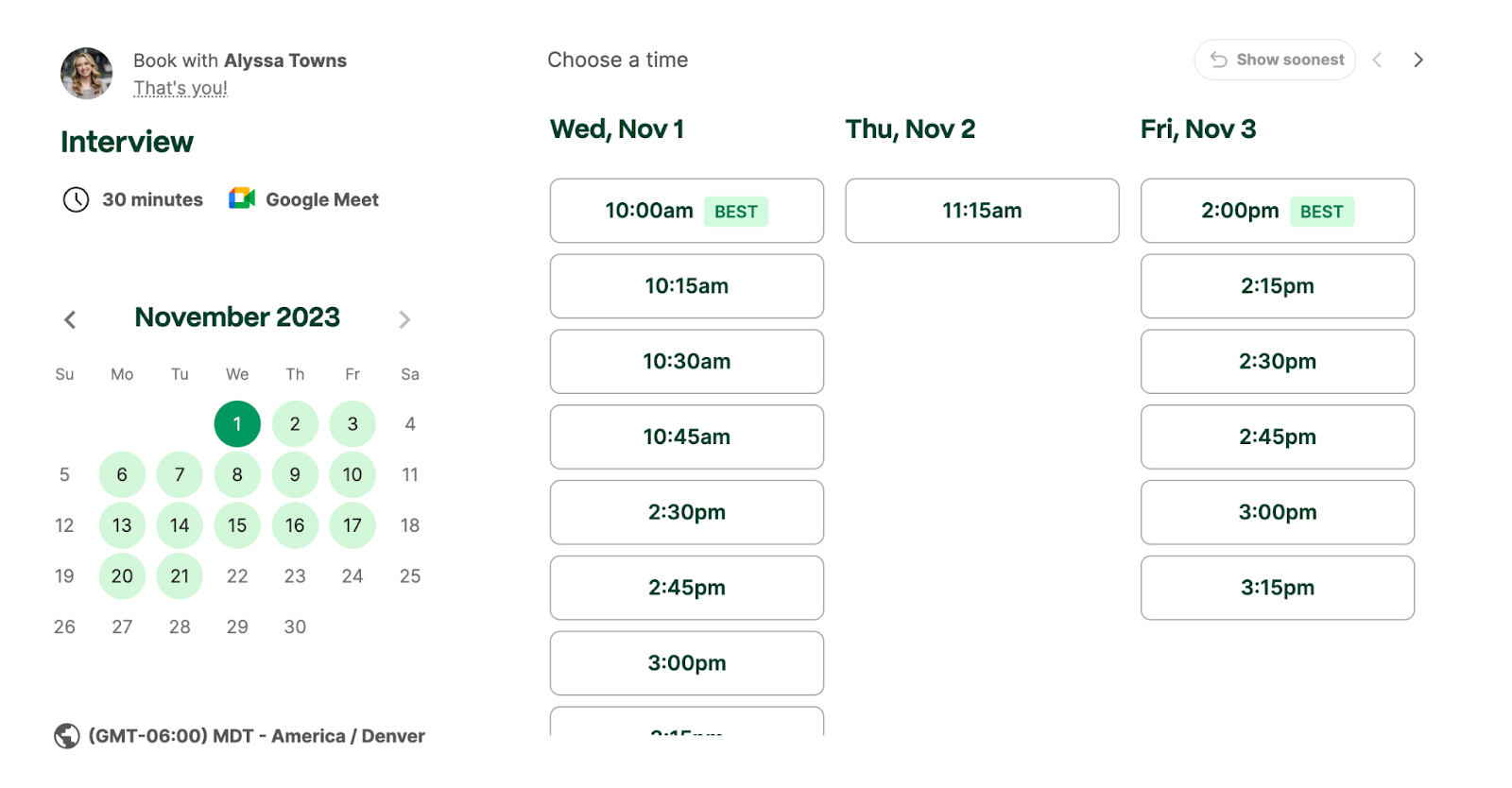Click the 30 minutes clock icon

click(x=76, y=199)
